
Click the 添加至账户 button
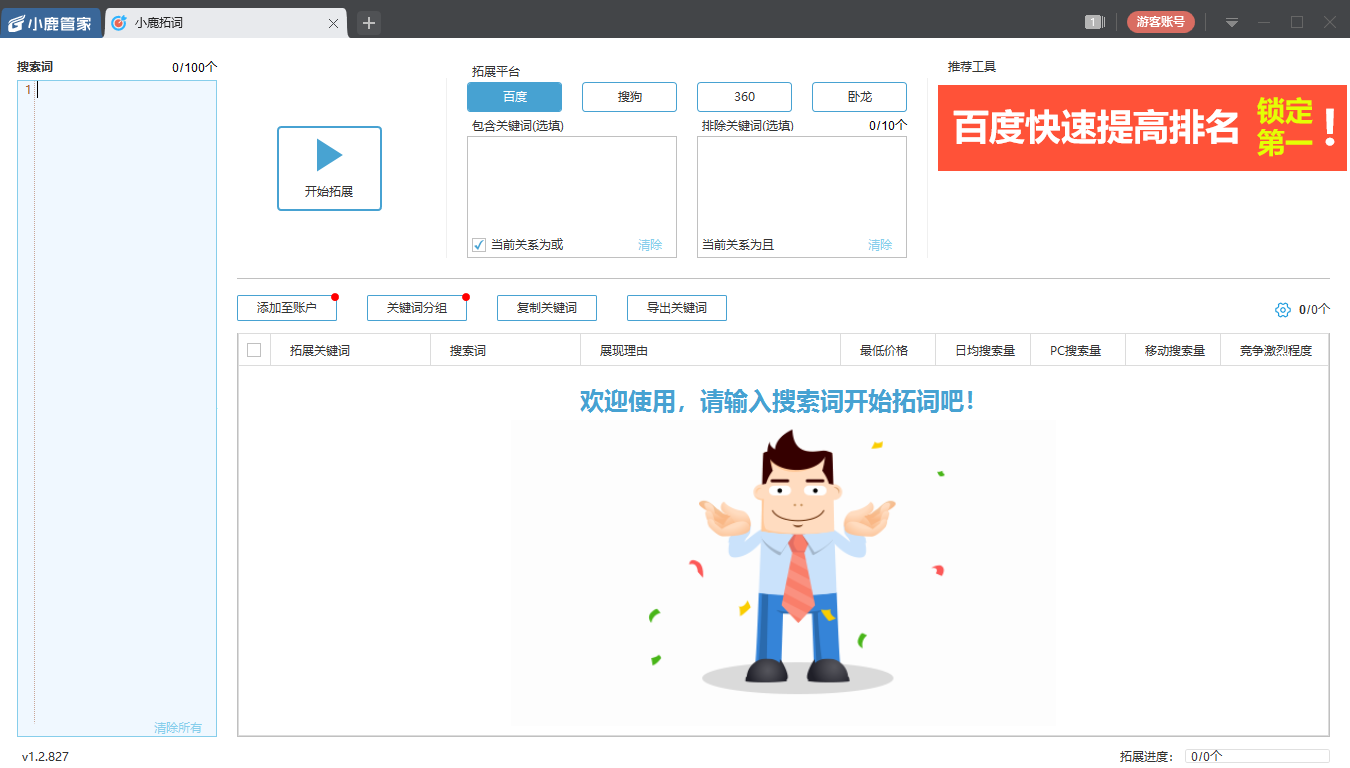(x=287, y=308)
